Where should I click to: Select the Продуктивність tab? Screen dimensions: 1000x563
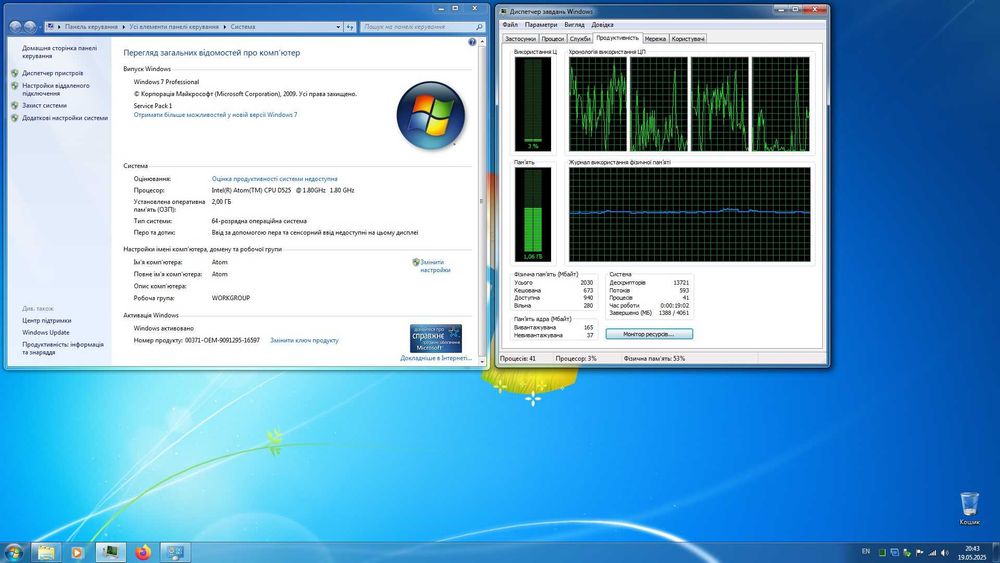point(617,38)
